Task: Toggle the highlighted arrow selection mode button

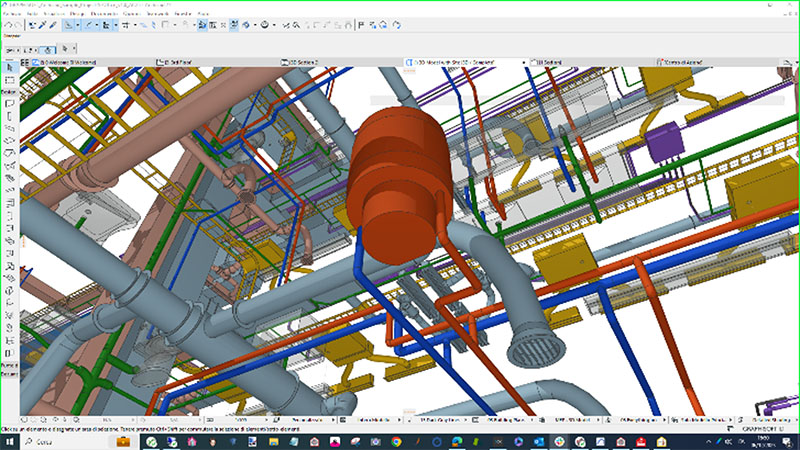Action: (69, 25)
